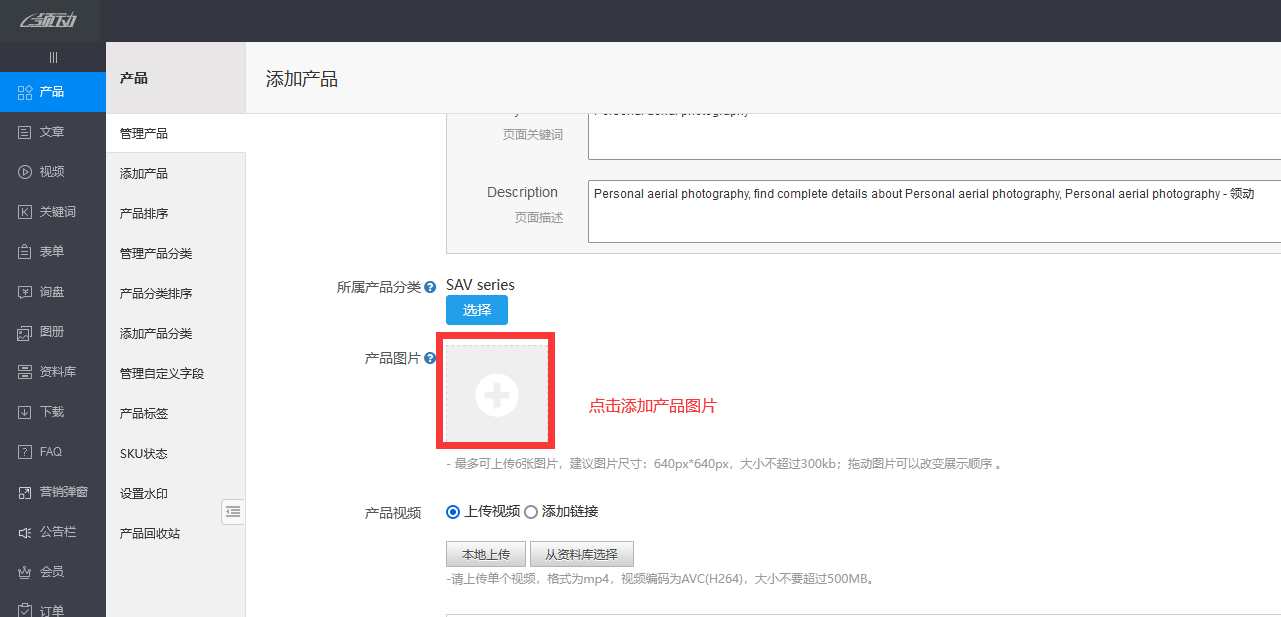
Task: Open the 会员 section
Action: [52, 571]
